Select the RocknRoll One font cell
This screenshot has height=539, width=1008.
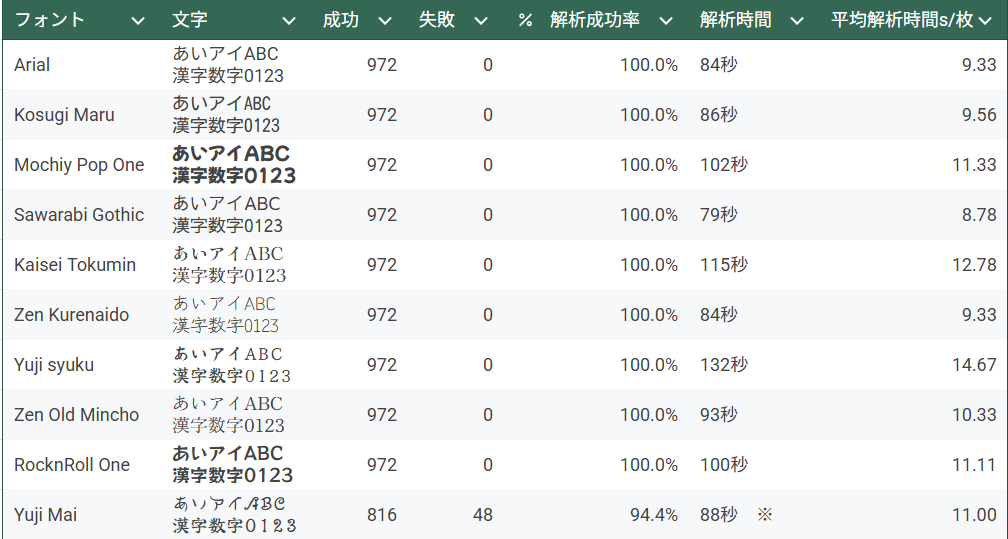(x=72, y=465)
